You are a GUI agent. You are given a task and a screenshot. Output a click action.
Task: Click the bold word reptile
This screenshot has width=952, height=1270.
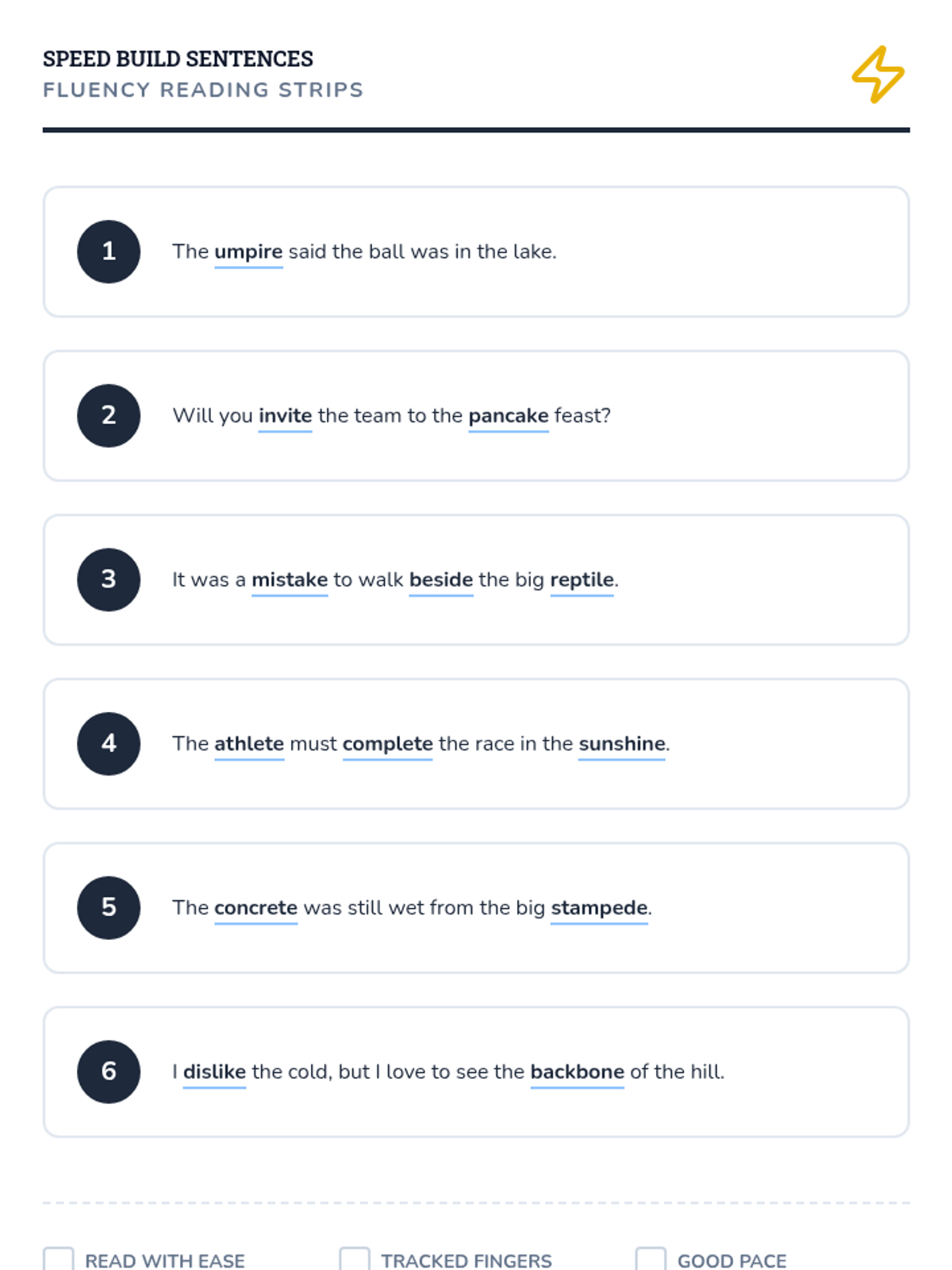582,581
